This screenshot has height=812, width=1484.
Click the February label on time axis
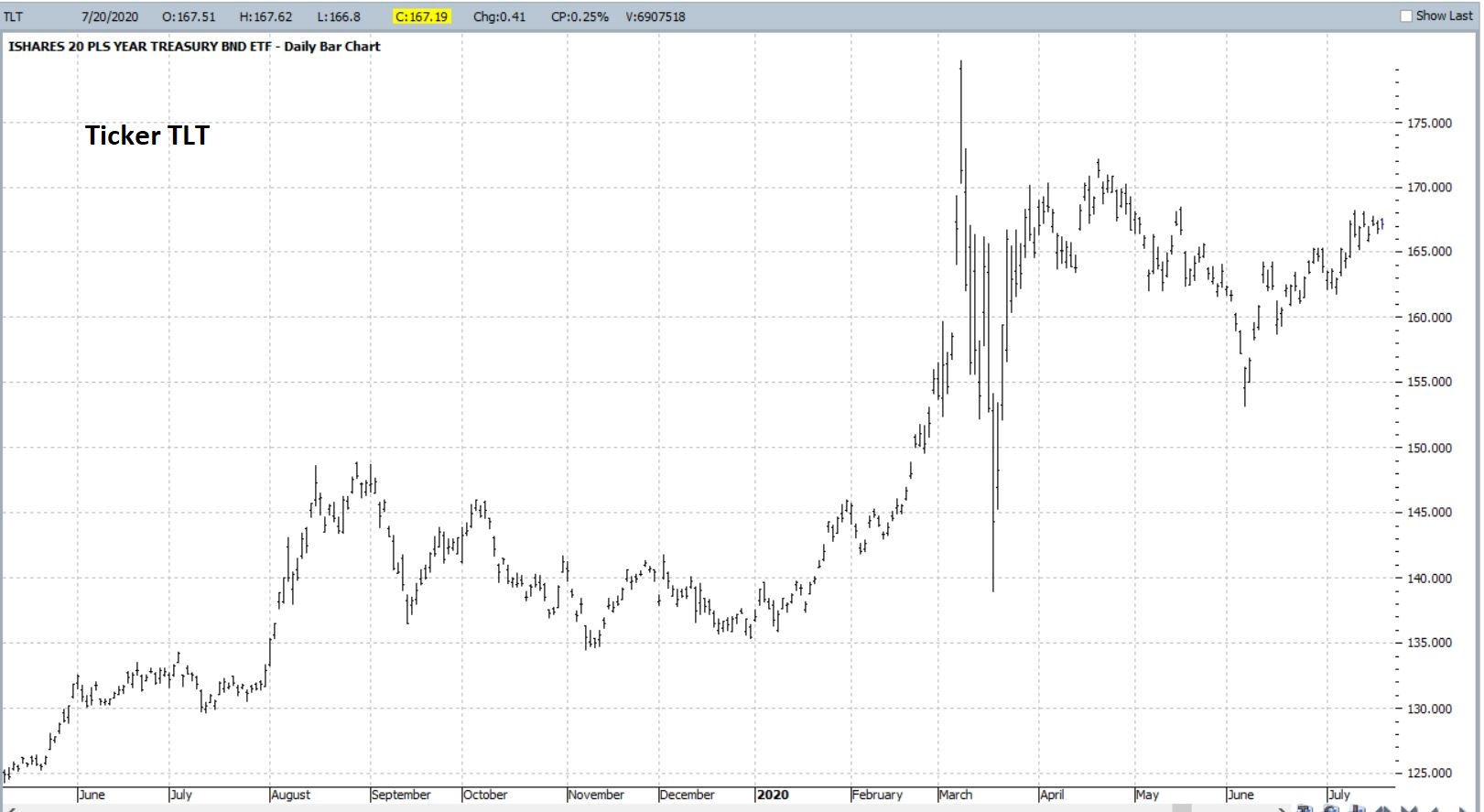click(x=877, y=795)
